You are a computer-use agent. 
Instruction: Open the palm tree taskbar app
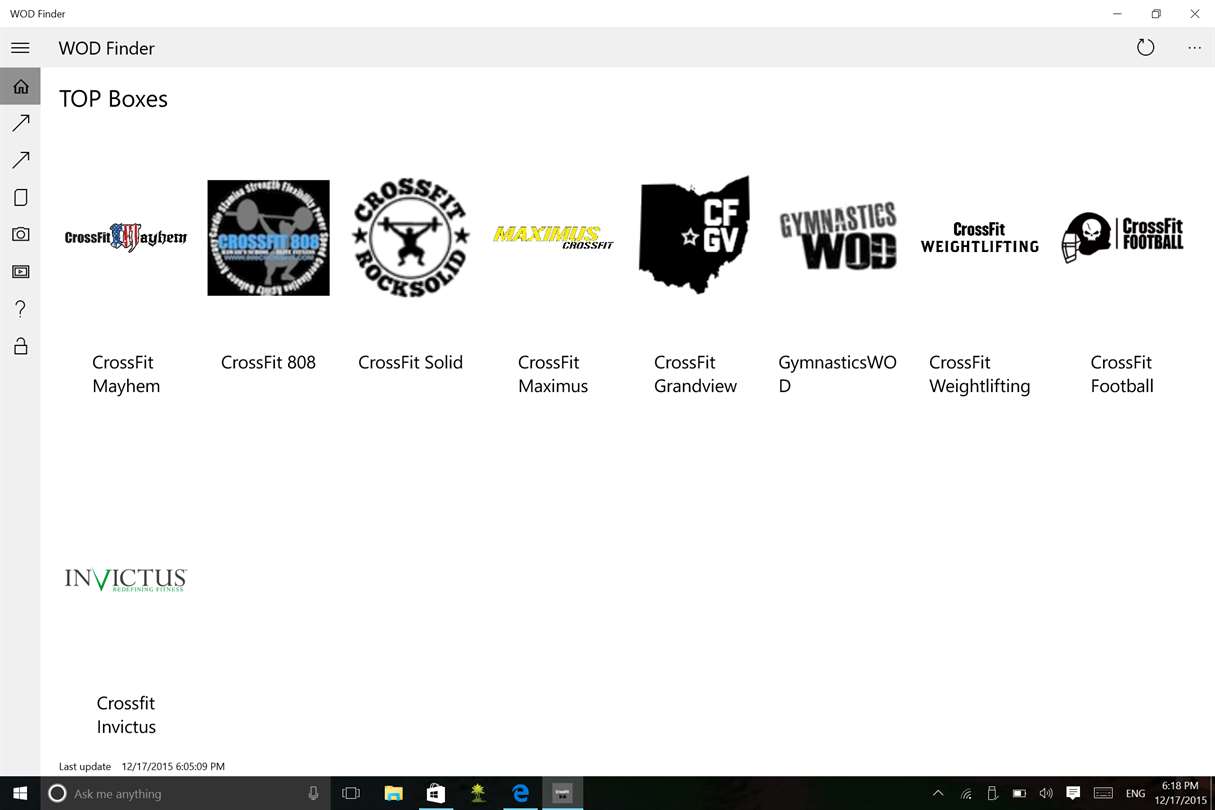[478, 793]
